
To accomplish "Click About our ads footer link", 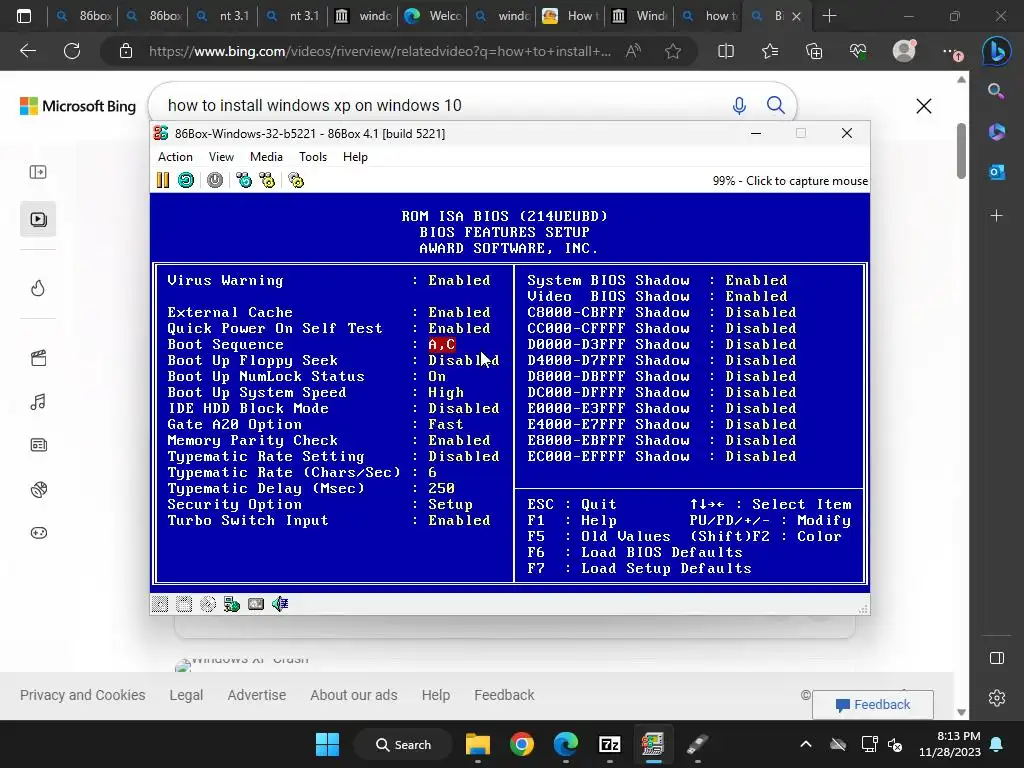I will pyautogui.click(x=353, y=695).
